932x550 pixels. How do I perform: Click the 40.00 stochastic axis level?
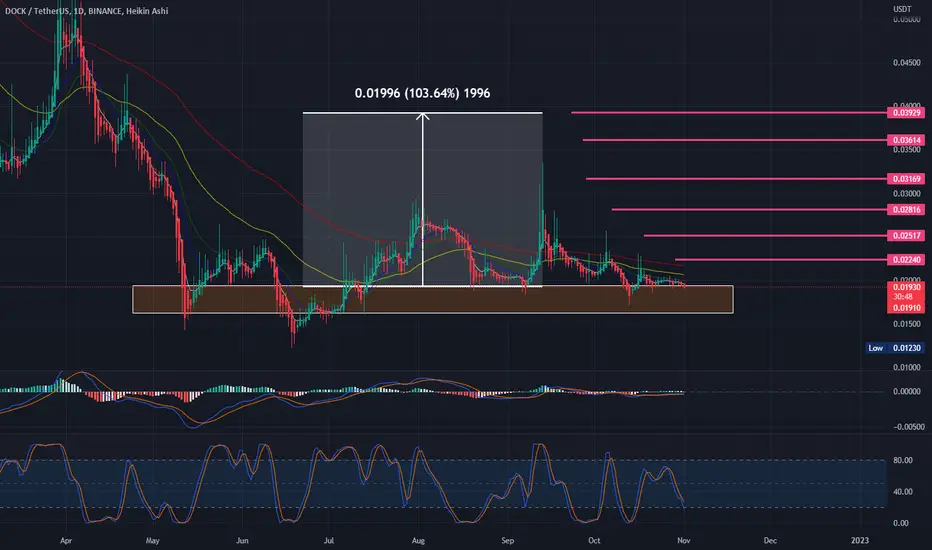coord(901,492)
